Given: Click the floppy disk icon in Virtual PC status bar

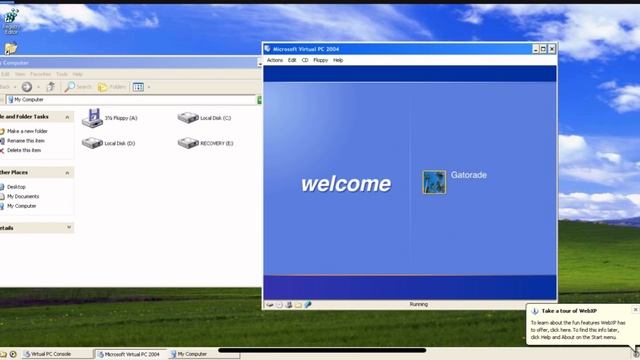Looking at the screenshot, I should coord(289,305).
